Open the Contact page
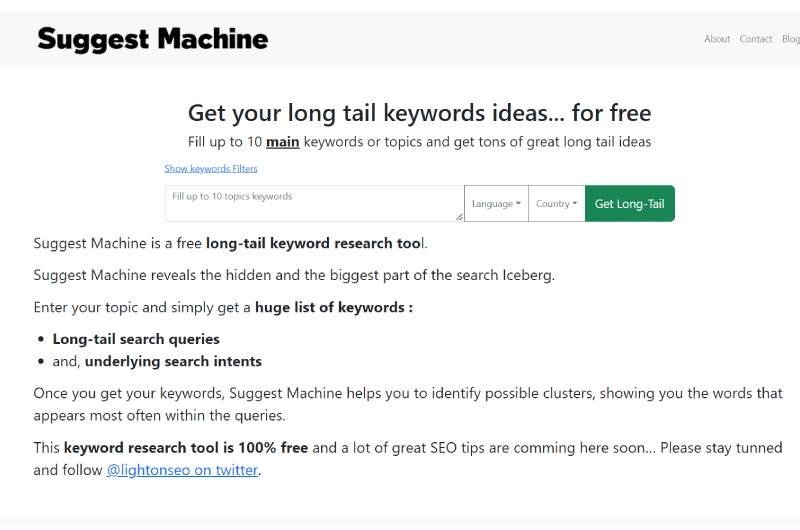Image resolution: width=800 pixels, height=530 pixels. point(756,39)
